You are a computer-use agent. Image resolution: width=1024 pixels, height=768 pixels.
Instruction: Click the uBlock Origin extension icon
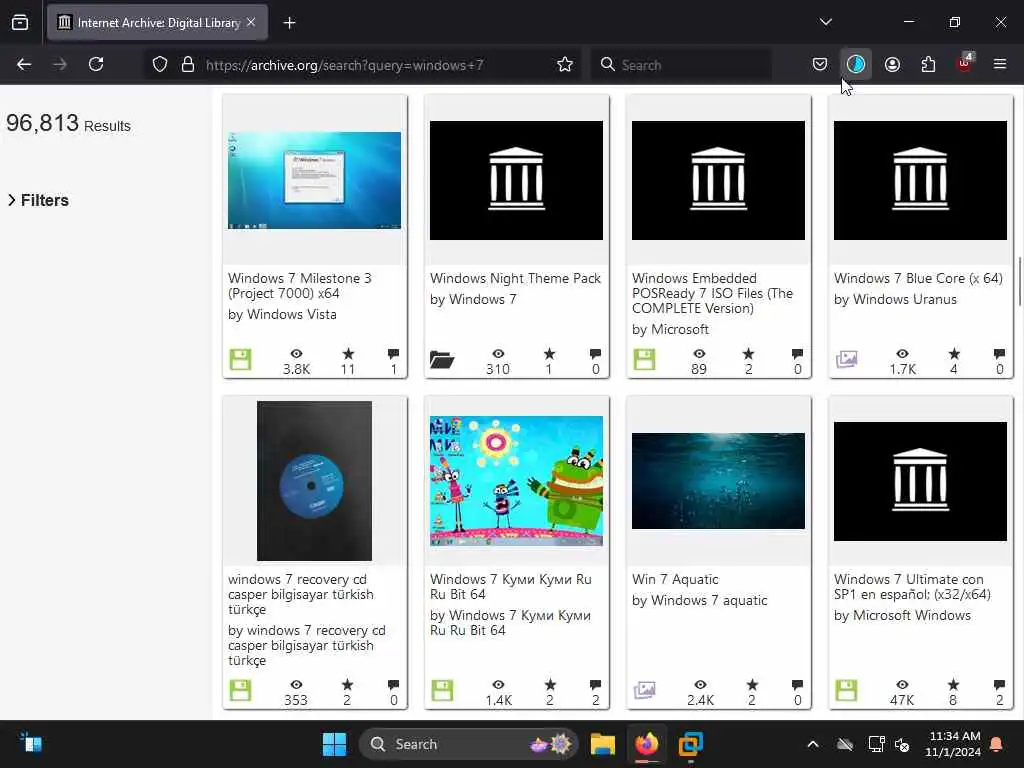click(965, 63)
